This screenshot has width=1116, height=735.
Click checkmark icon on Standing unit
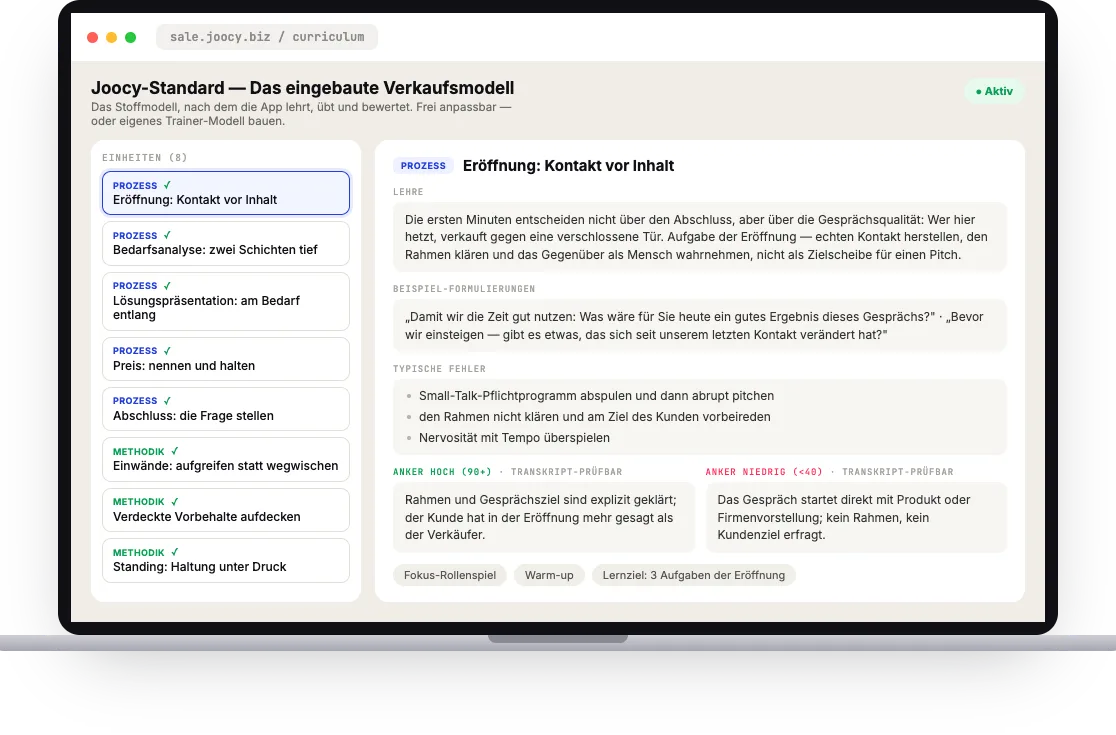pyautogui.click(x=174, y=552)
